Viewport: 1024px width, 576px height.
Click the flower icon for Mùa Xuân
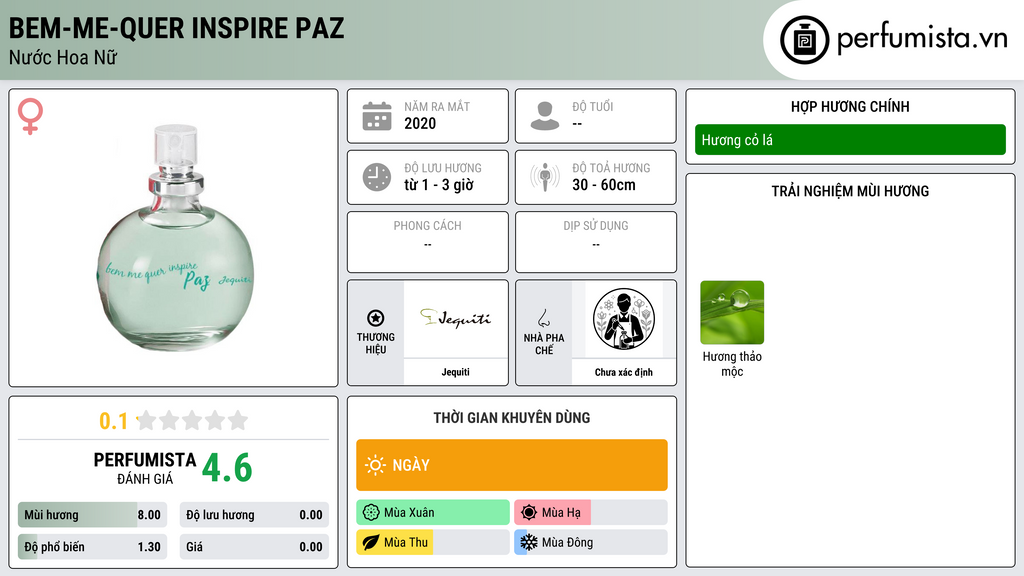click(x=371, y=513)
